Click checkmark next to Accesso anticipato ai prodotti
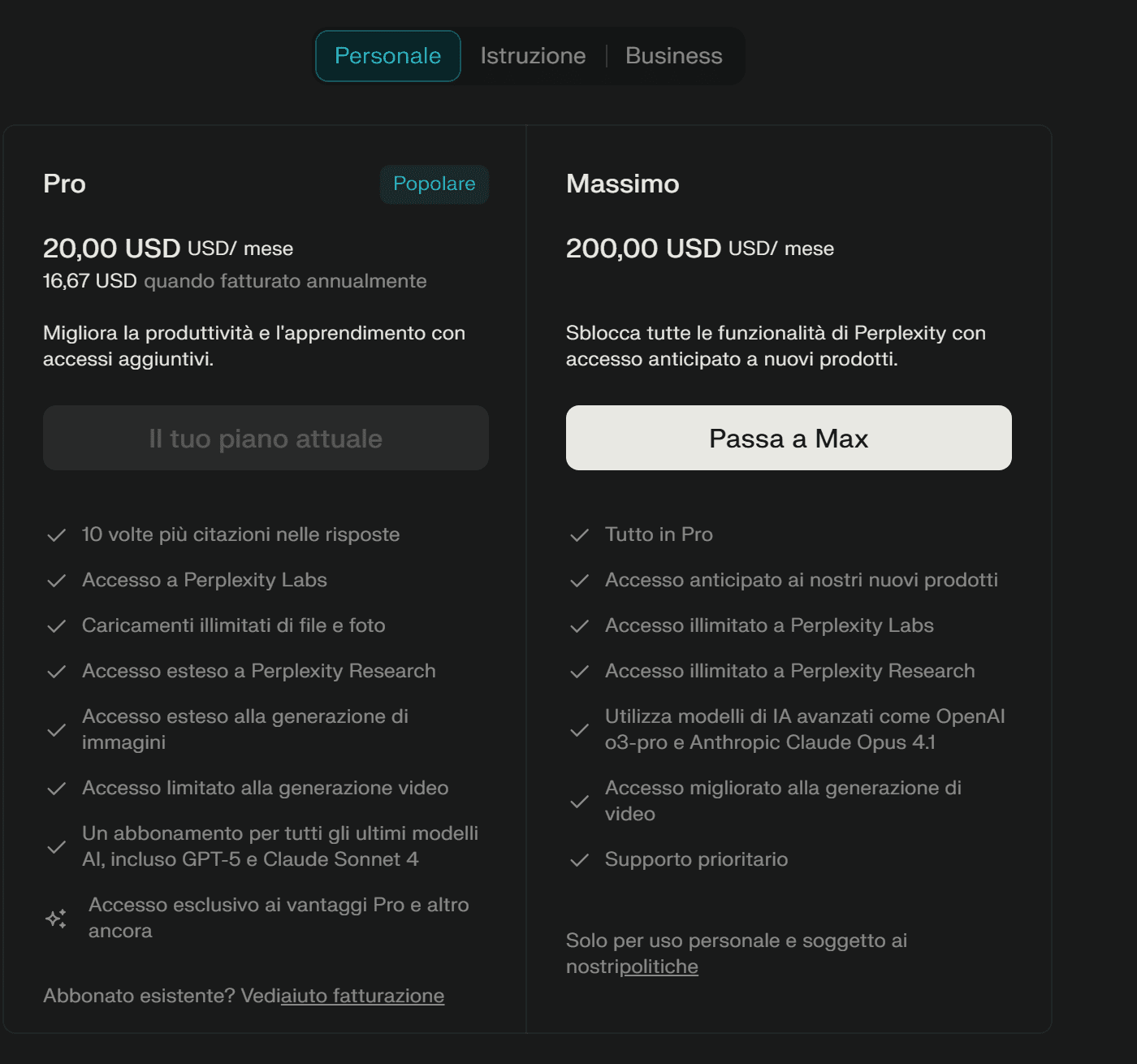This screenshot has height=1064, width=1137. tap(579, 581)
